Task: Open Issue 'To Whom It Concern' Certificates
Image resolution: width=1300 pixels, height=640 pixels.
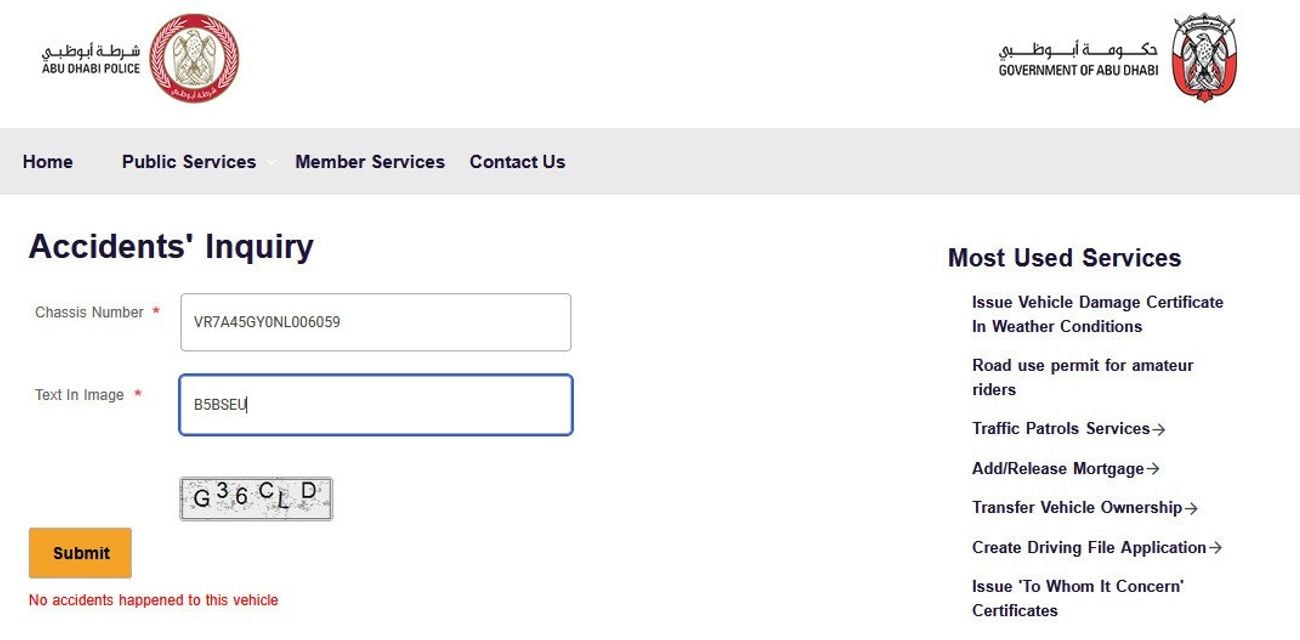Action: coord(1077,598)
